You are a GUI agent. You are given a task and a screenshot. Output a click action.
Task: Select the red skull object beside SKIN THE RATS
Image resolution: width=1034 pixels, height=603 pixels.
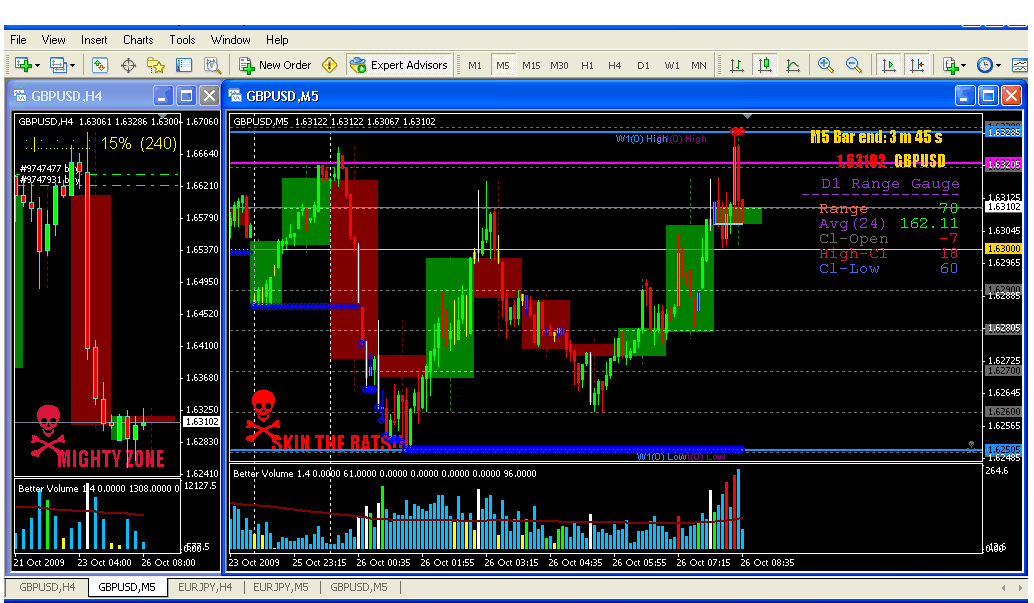coord(263,416)
